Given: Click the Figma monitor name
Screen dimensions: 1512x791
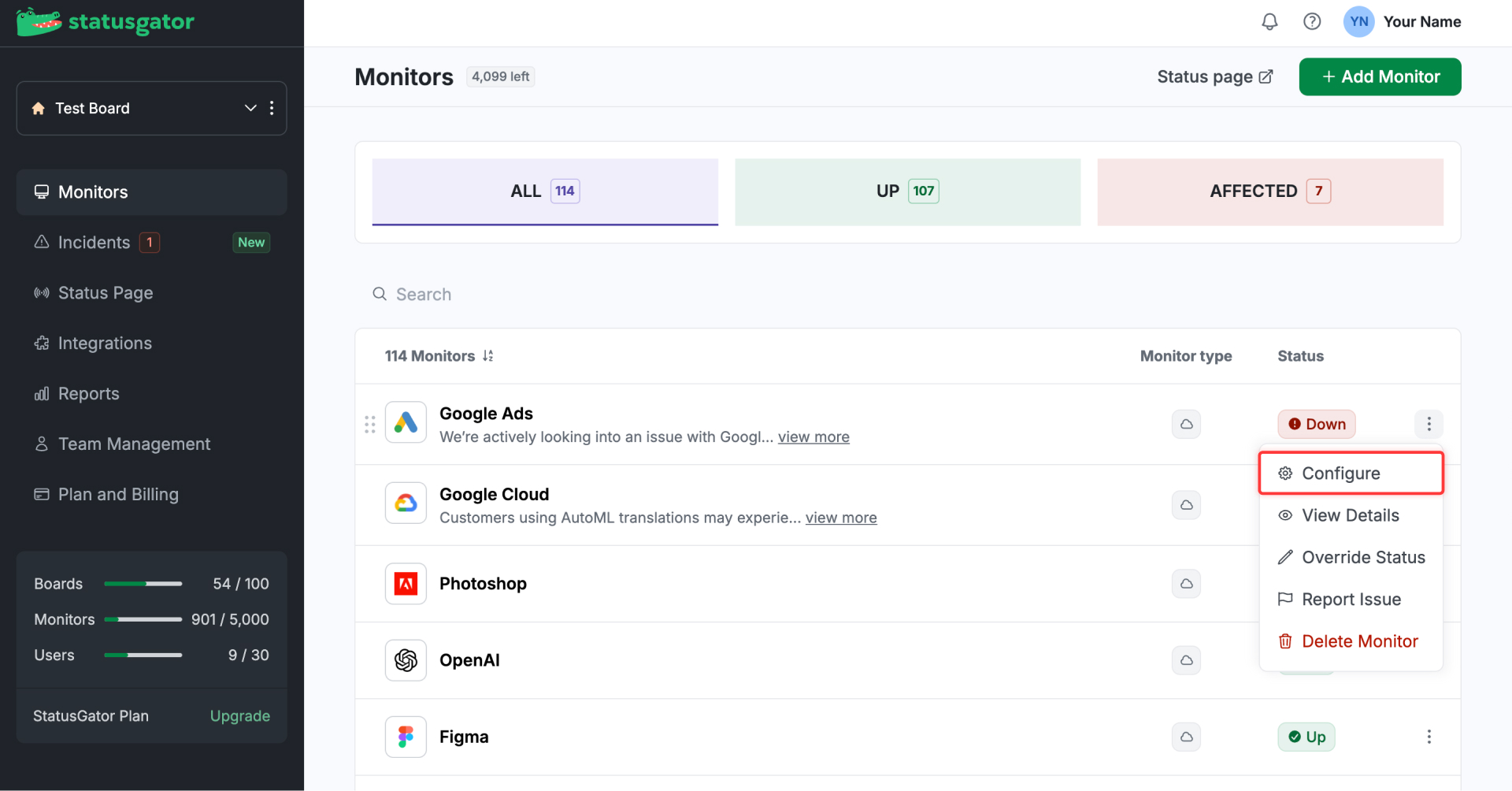Looking at the screenshot, I should 464,737.
